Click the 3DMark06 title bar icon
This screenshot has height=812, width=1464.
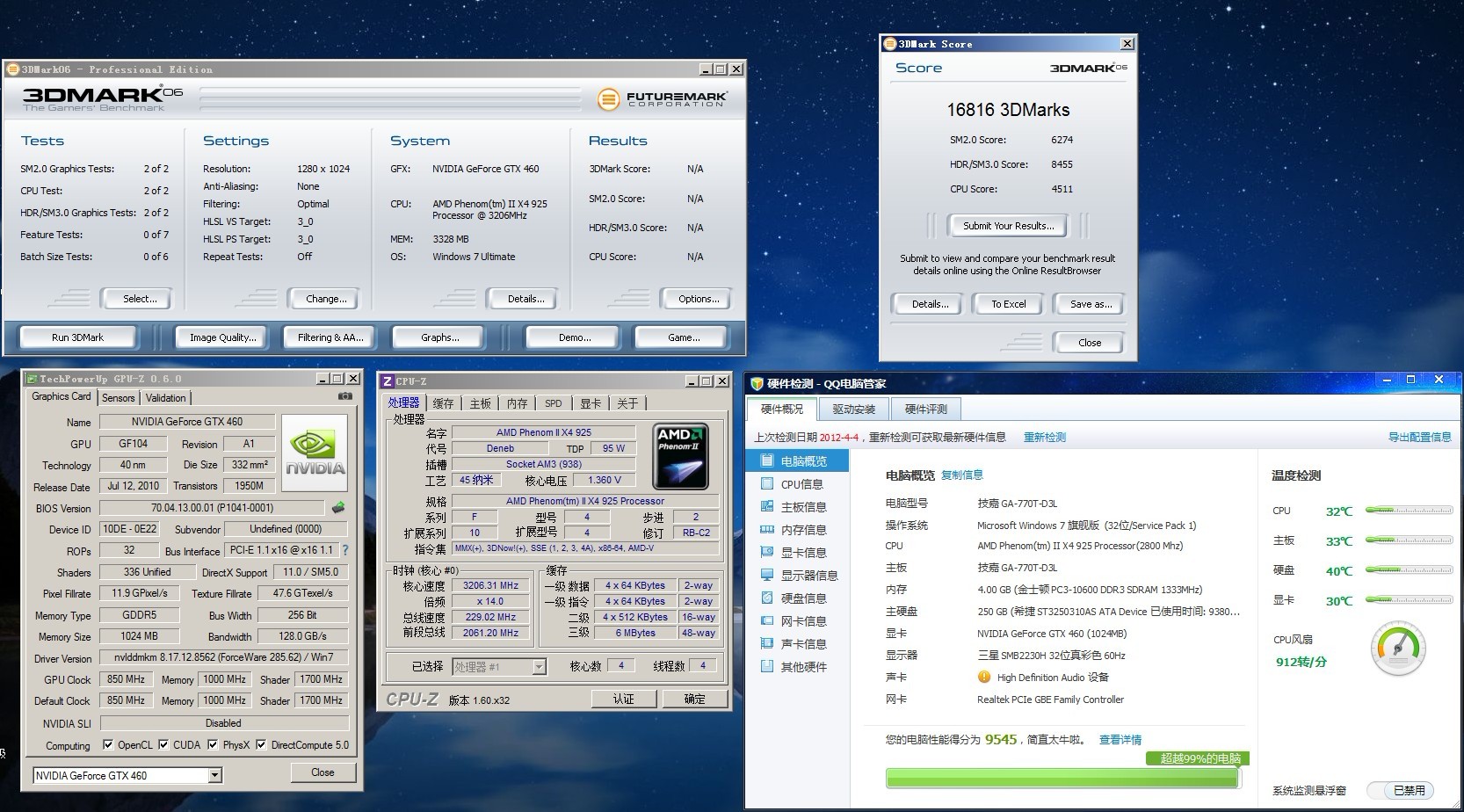pyautogui.click(x=12, y=69)
